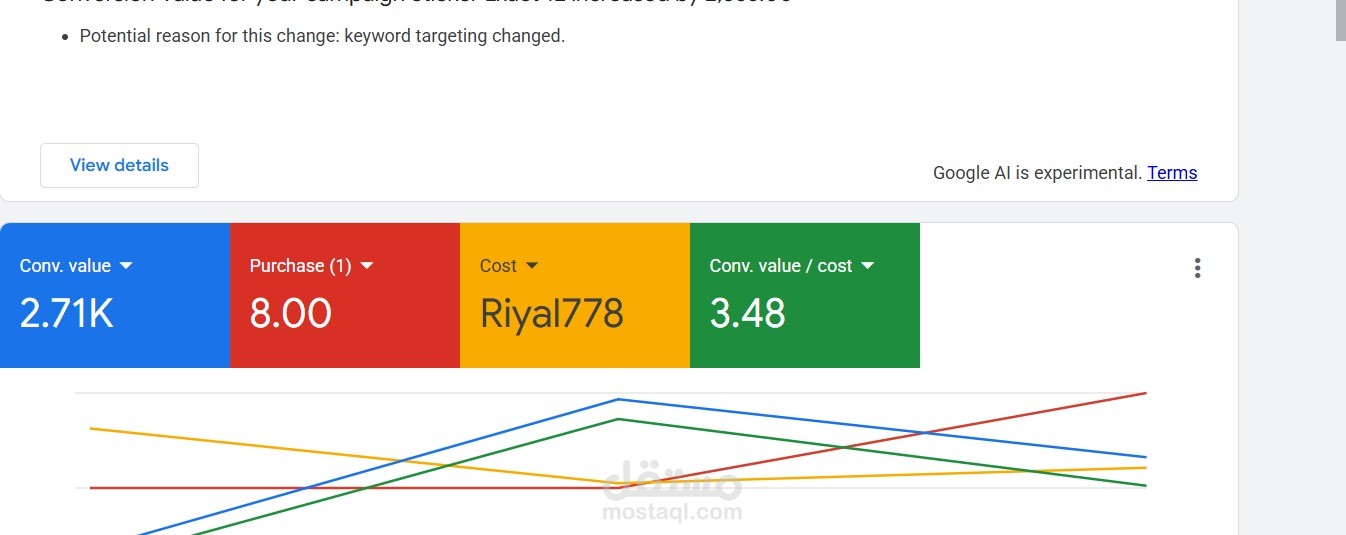Select the red 8.00 purchase value
The image size is (1346, 535).
click(x=290, y=313)
